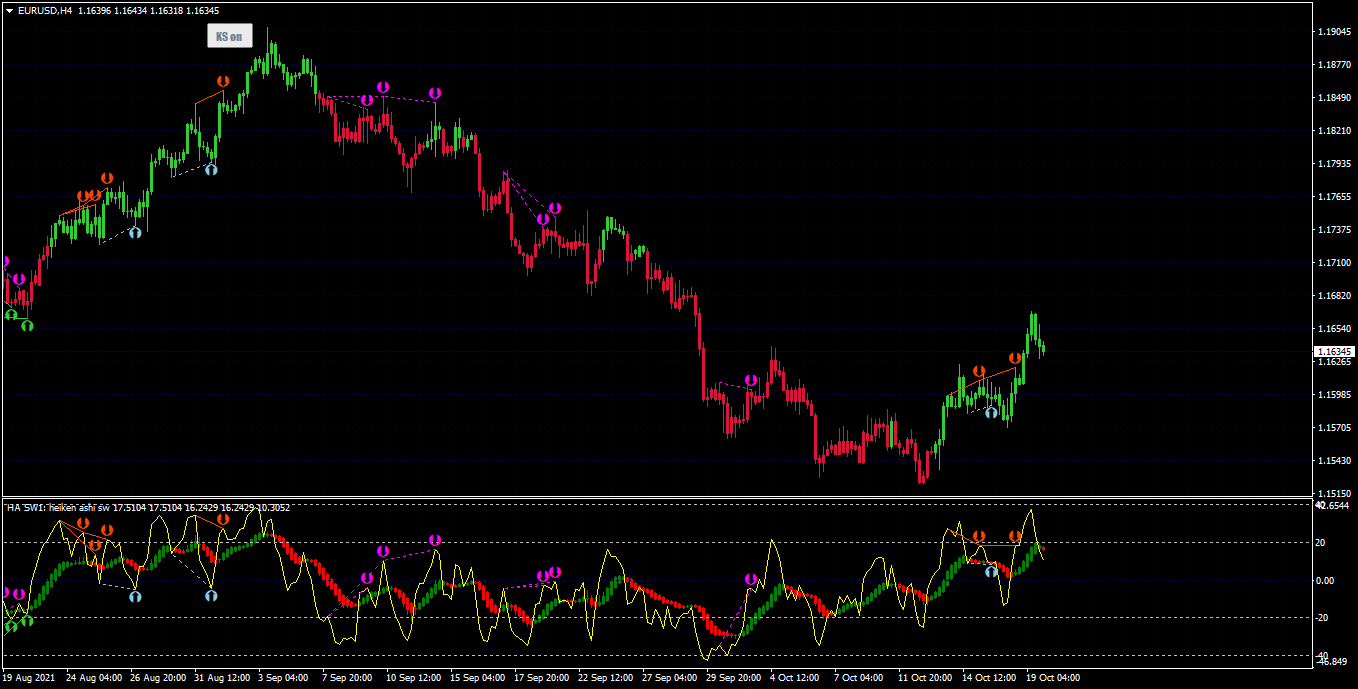1358x689 pixels.
Task: Click the "17 Sep 20:00" time label
Action: (542, 678)
